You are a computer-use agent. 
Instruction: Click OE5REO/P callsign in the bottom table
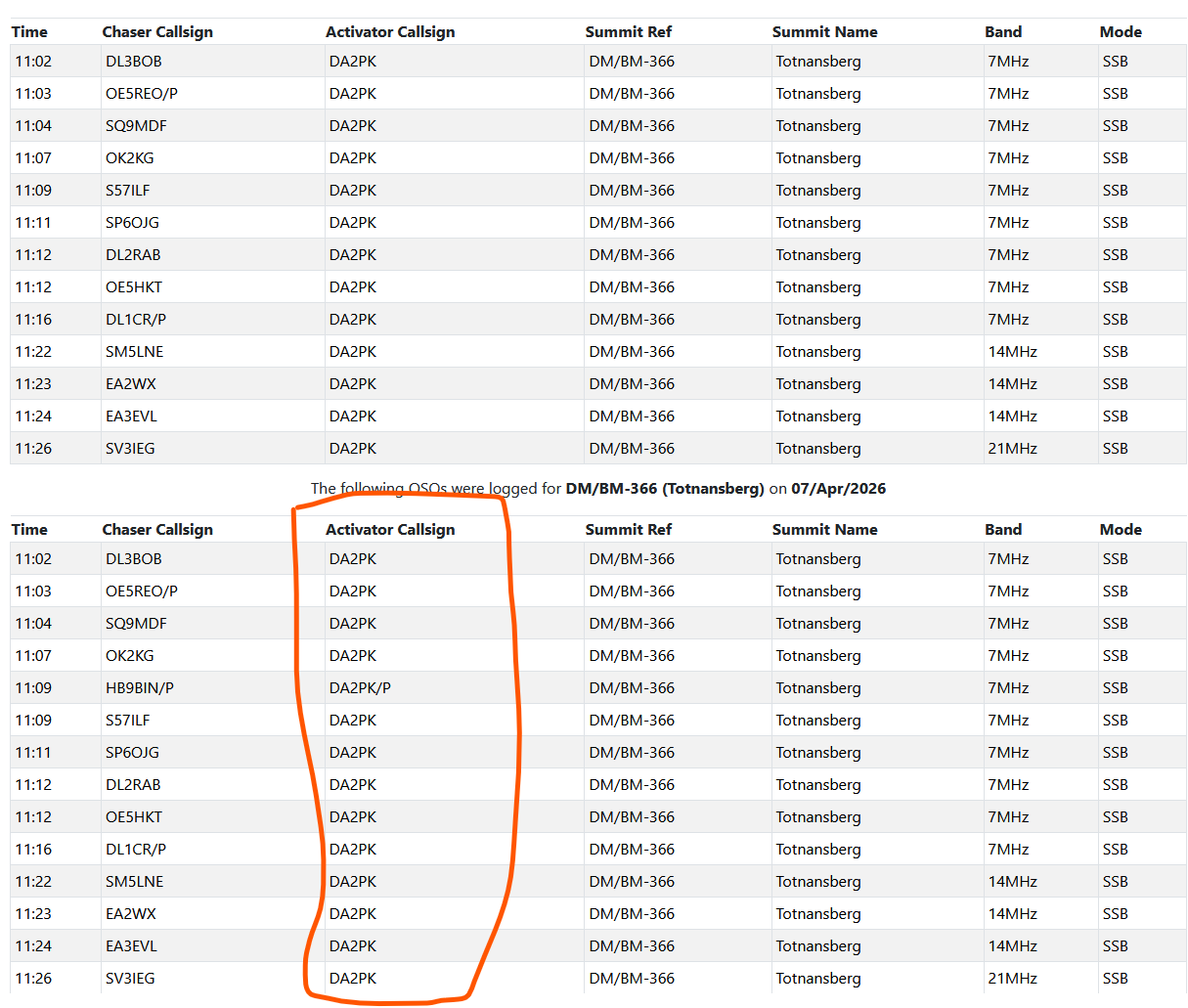click(x=142, y=591)
